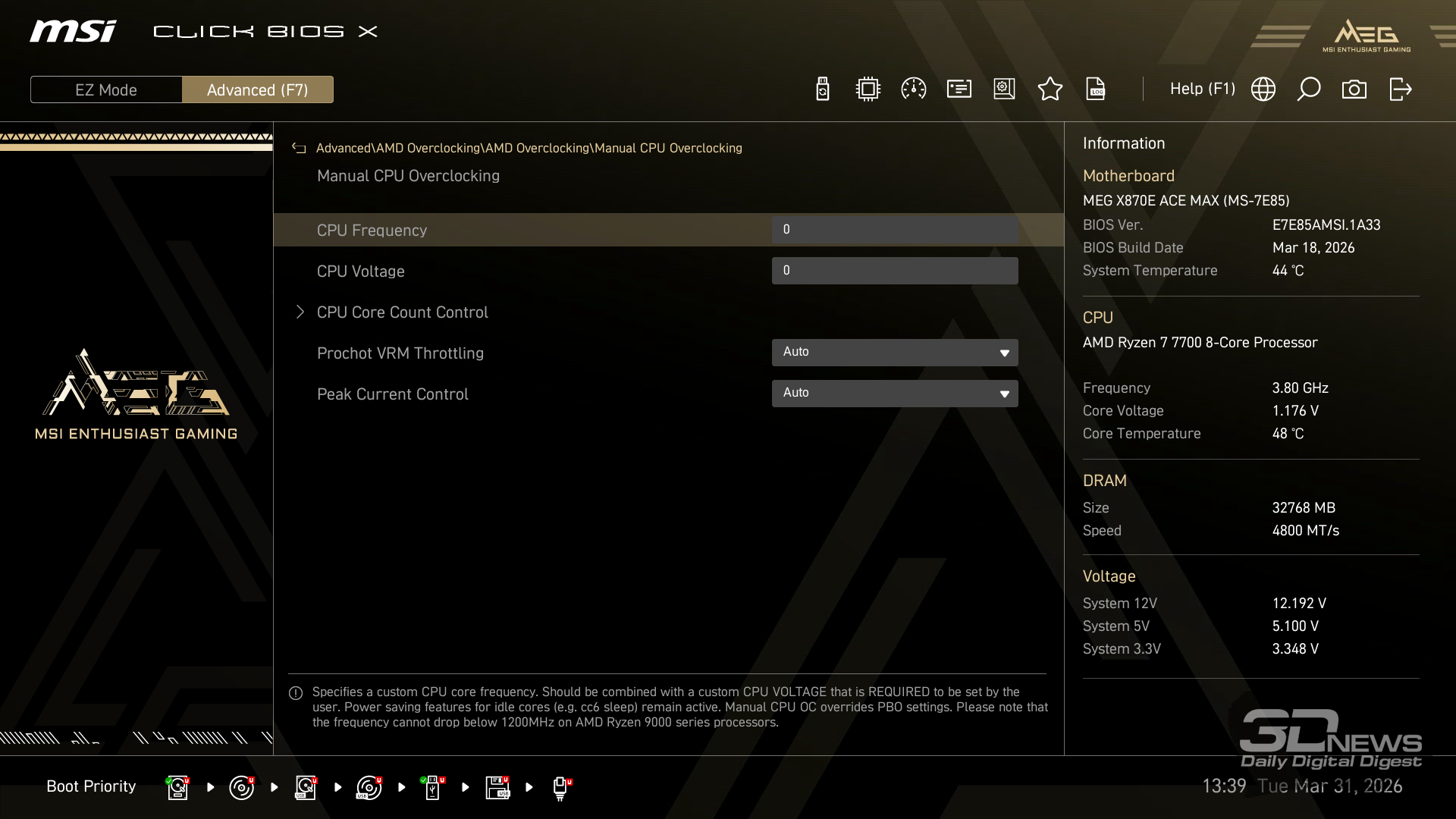The width and height of the screenshot is (1456, 819).
Task: Expand CPU Core Count Control submenu
Action: [402, 312]
